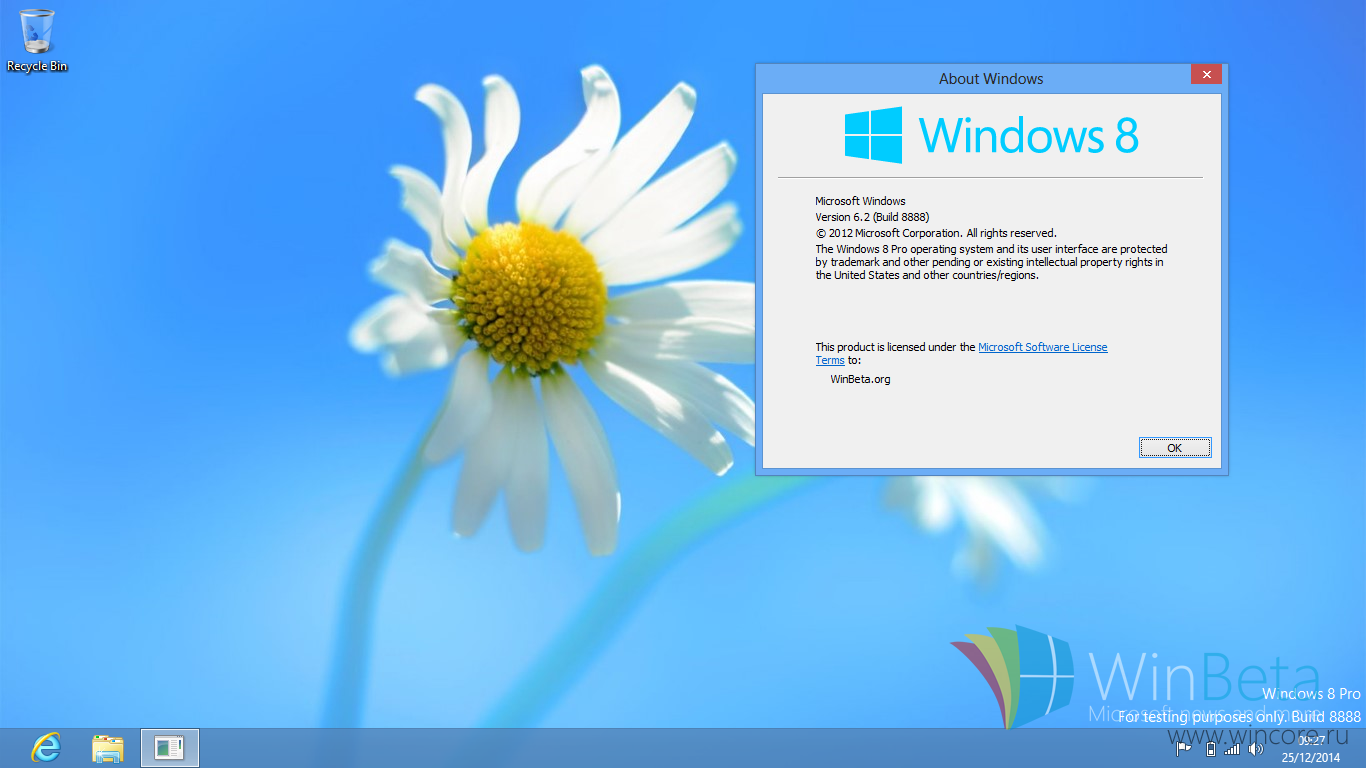Click the About Windows title bar
The width and height of the screenshot is (1366, 768).
click(x=990, y=79)
